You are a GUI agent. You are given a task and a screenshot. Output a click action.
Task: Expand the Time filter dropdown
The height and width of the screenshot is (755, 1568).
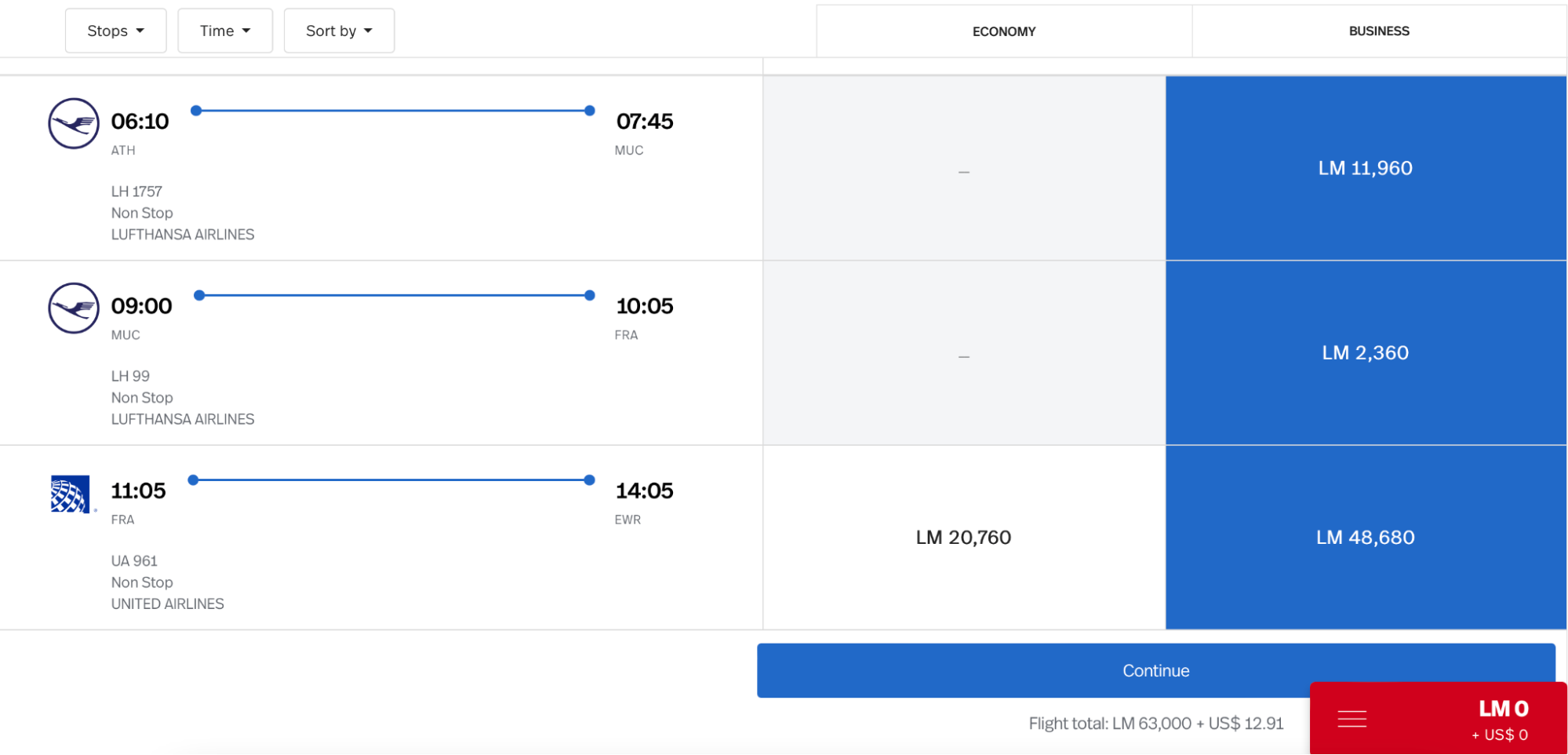(x=225, y=31)
